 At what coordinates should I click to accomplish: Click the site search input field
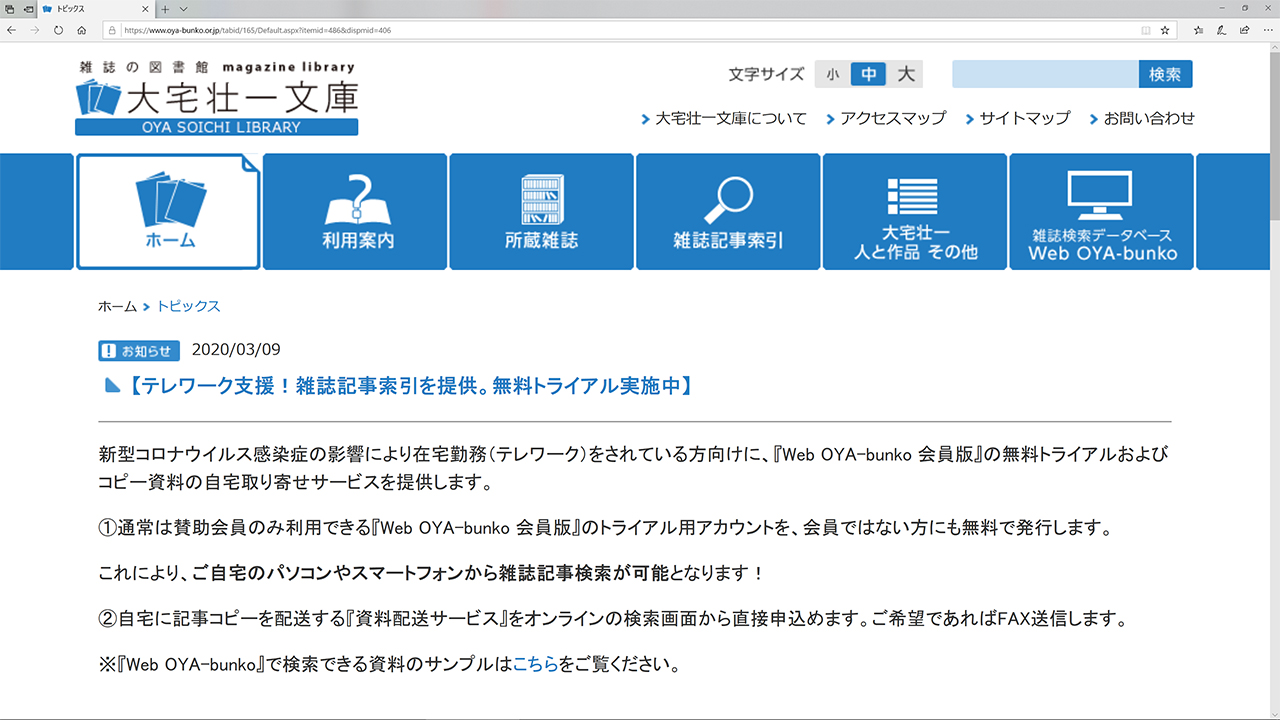coord(1045,74)
